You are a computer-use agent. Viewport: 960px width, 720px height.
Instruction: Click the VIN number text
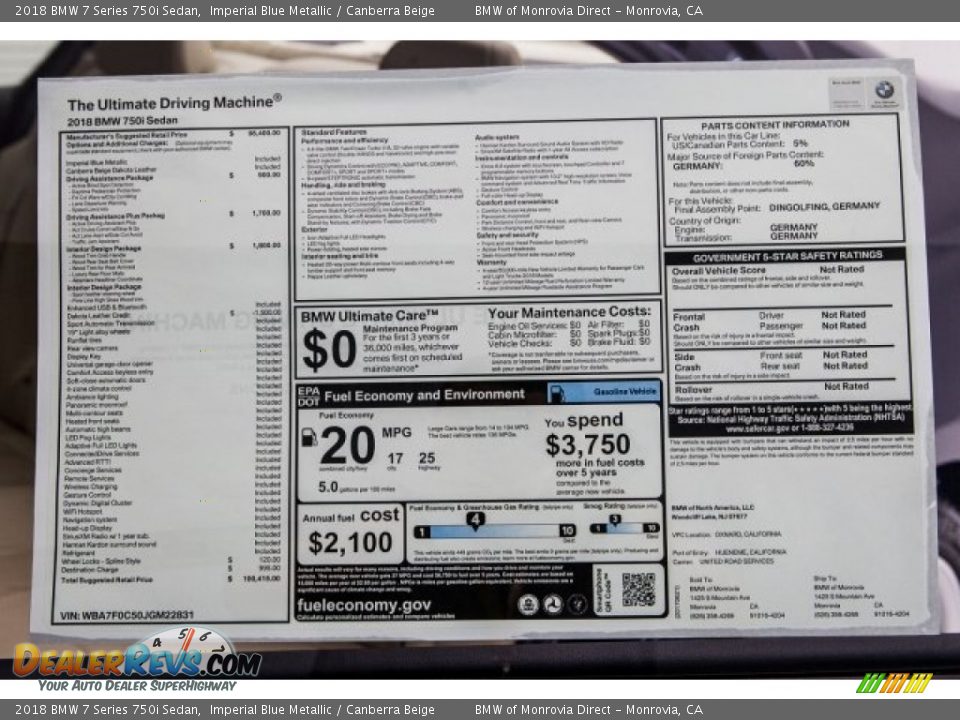pos(127,615)
